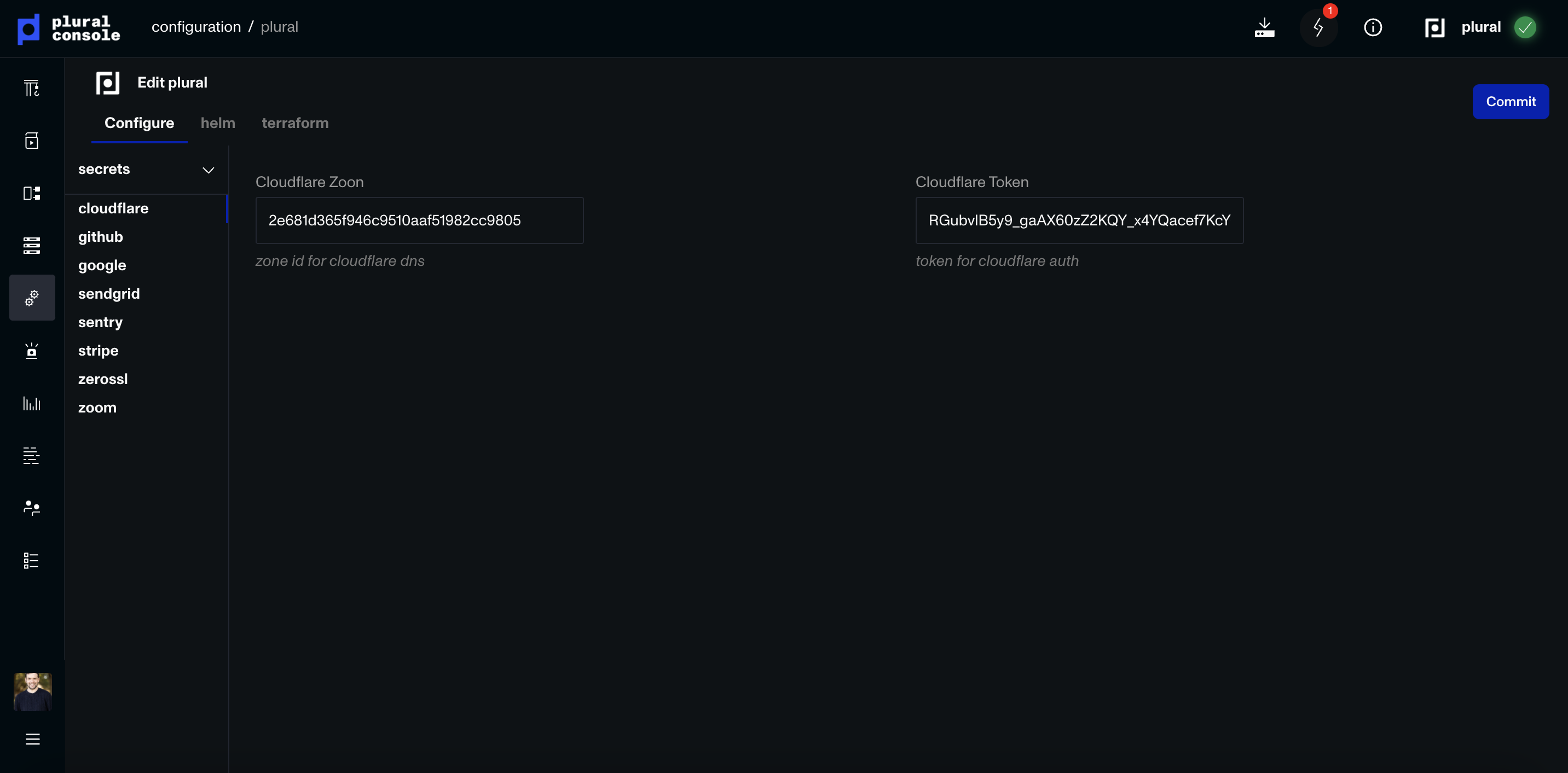
Task: Switch to the helm tab
Action: point(218,123)
